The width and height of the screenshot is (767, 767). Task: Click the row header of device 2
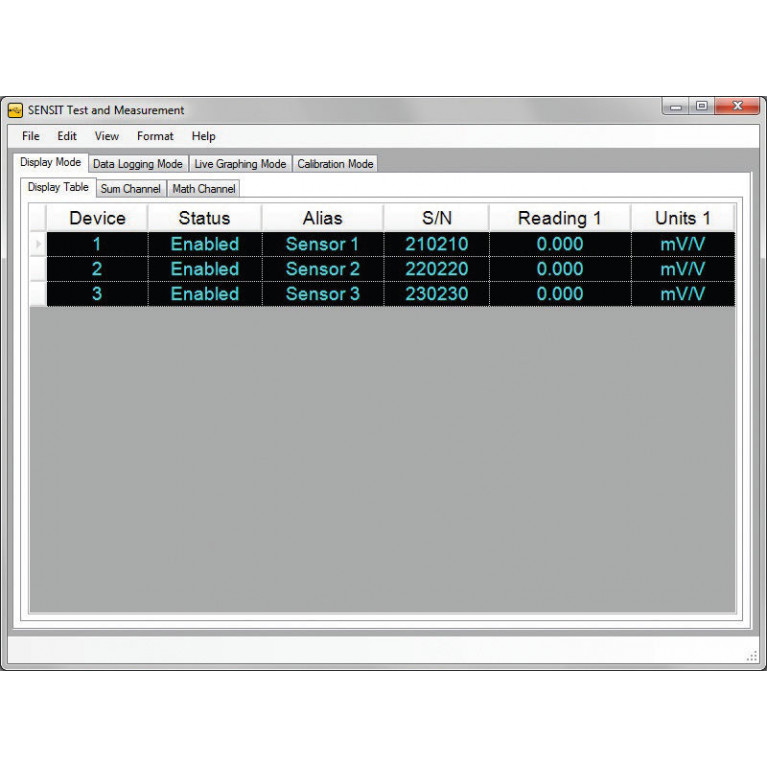pyautogui.click(x=38, y=269)
